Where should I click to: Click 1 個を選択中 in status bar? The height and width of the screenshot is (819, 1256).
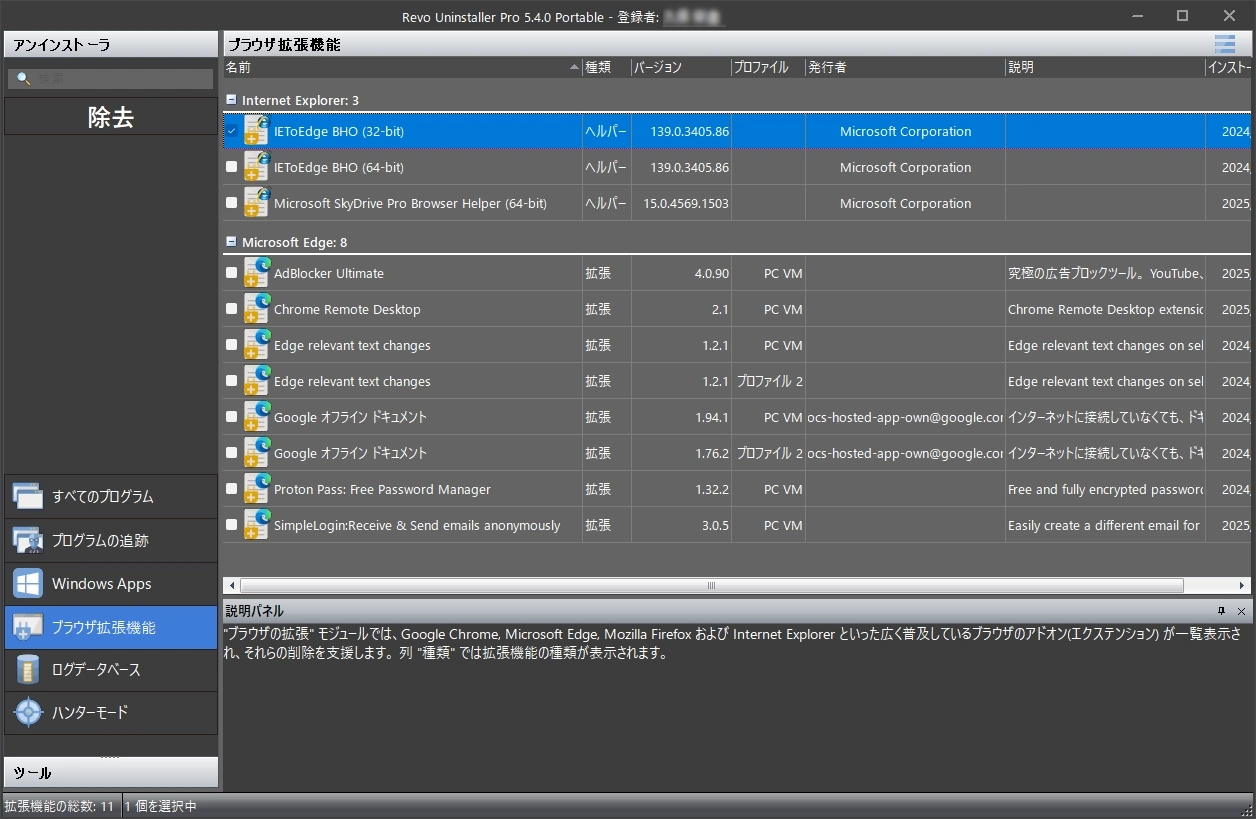(x=161, y=806)
